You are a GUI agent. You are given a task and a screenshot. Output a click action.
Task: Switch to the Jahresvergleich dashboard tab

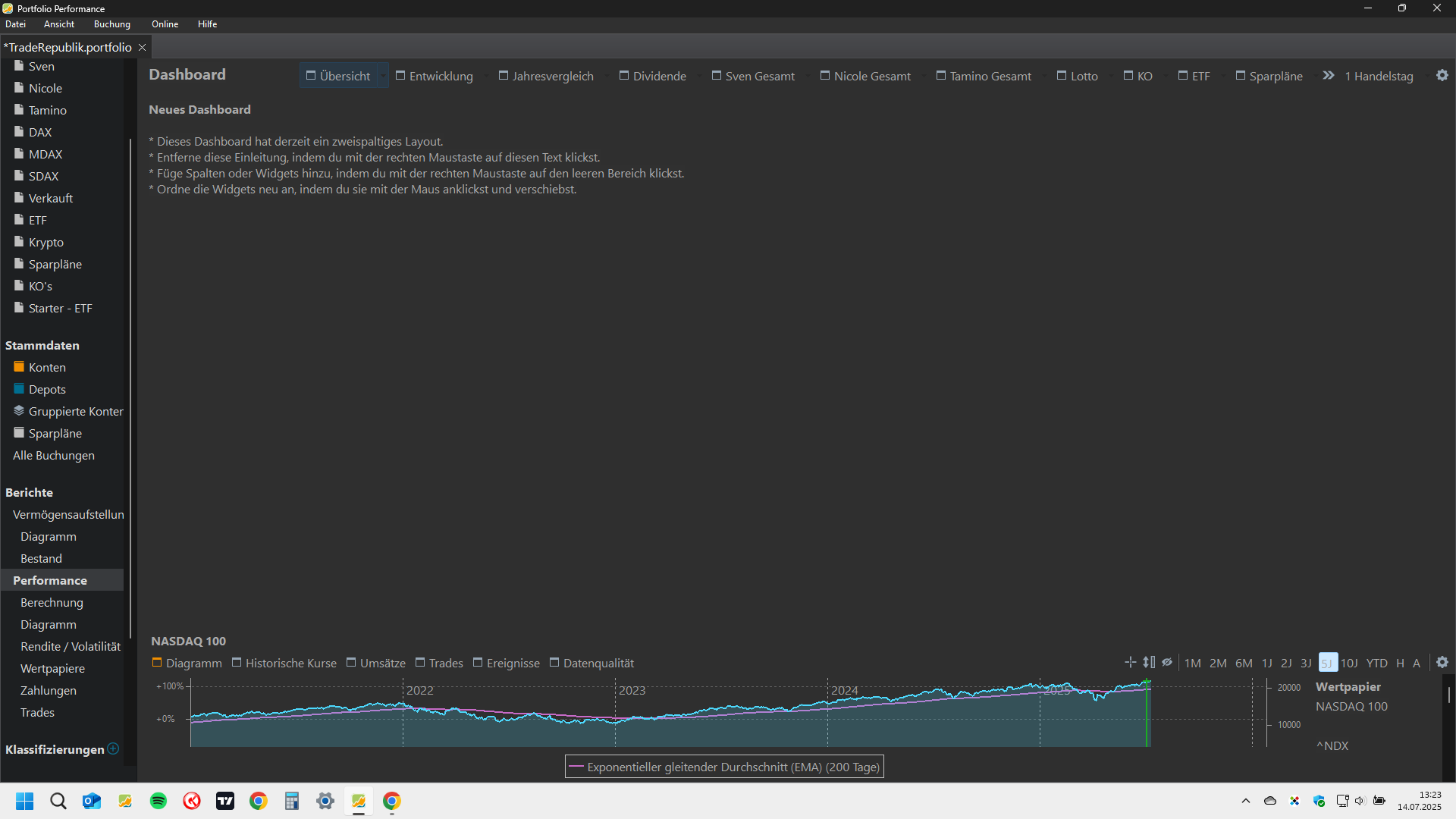[x=546, y=76]
